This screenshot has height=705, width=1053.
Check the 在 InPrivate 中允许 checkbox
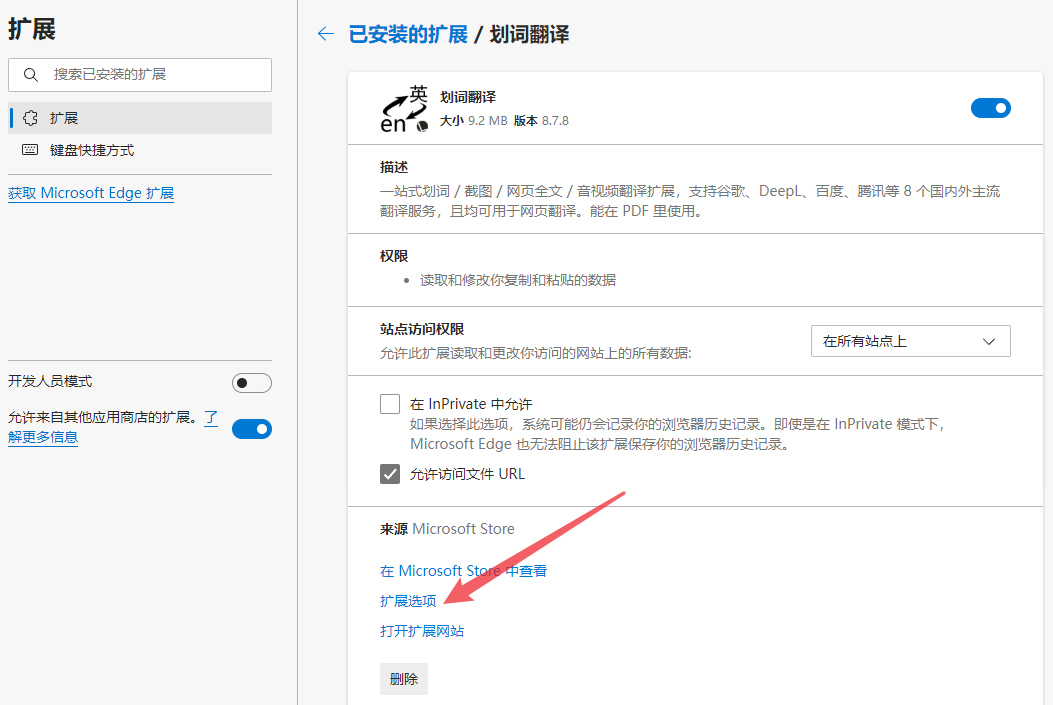[390, 404]
